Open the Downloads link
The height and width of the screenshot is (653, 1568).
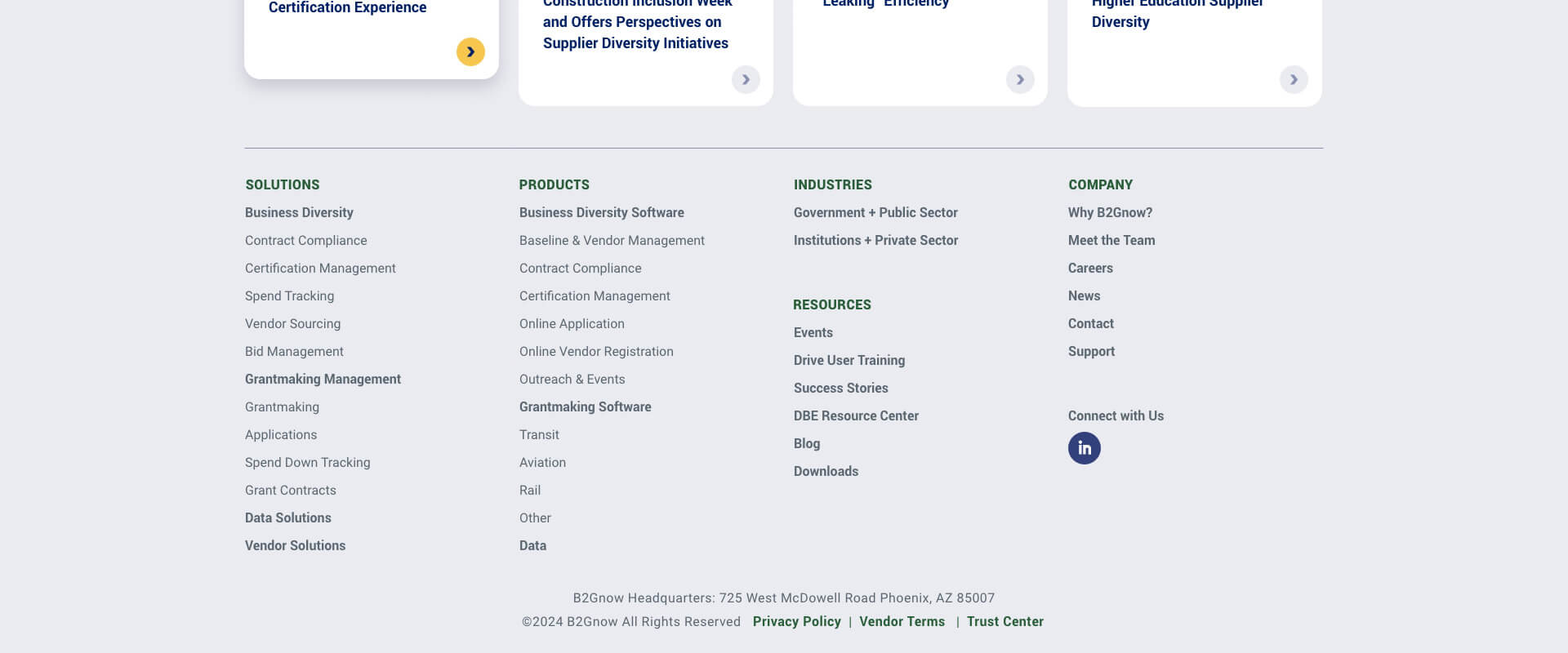(x=826, y=471)
